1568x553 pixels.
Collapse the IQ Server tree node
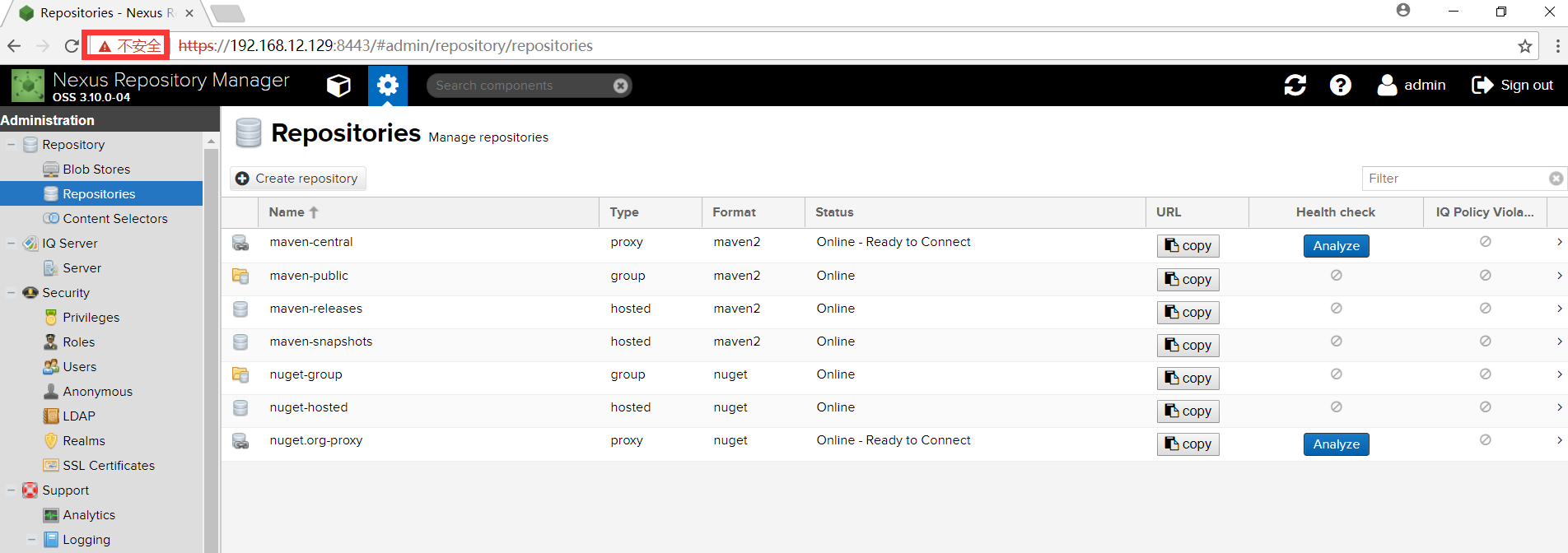click(x=12, y=244)
